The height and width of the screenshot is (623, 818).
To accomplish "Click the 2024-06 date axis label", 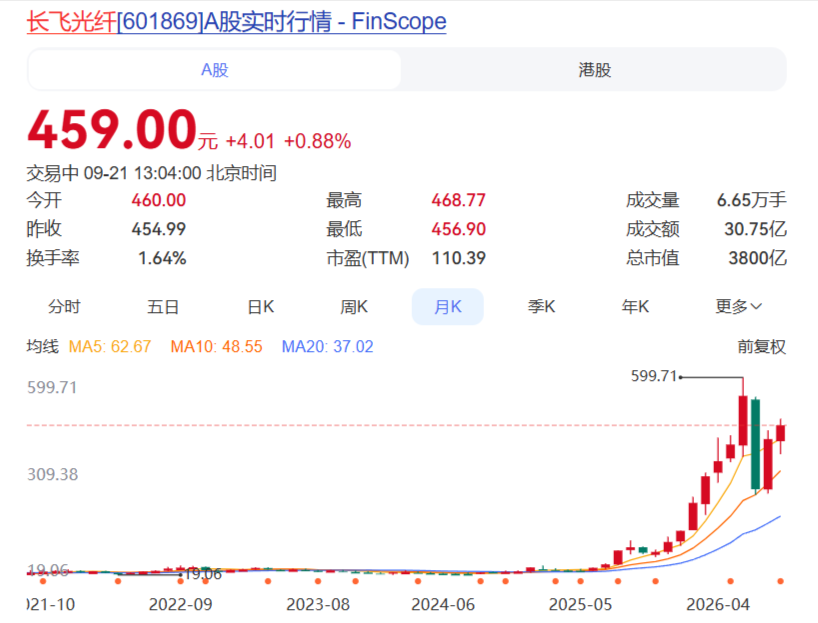I will (443, 605).
